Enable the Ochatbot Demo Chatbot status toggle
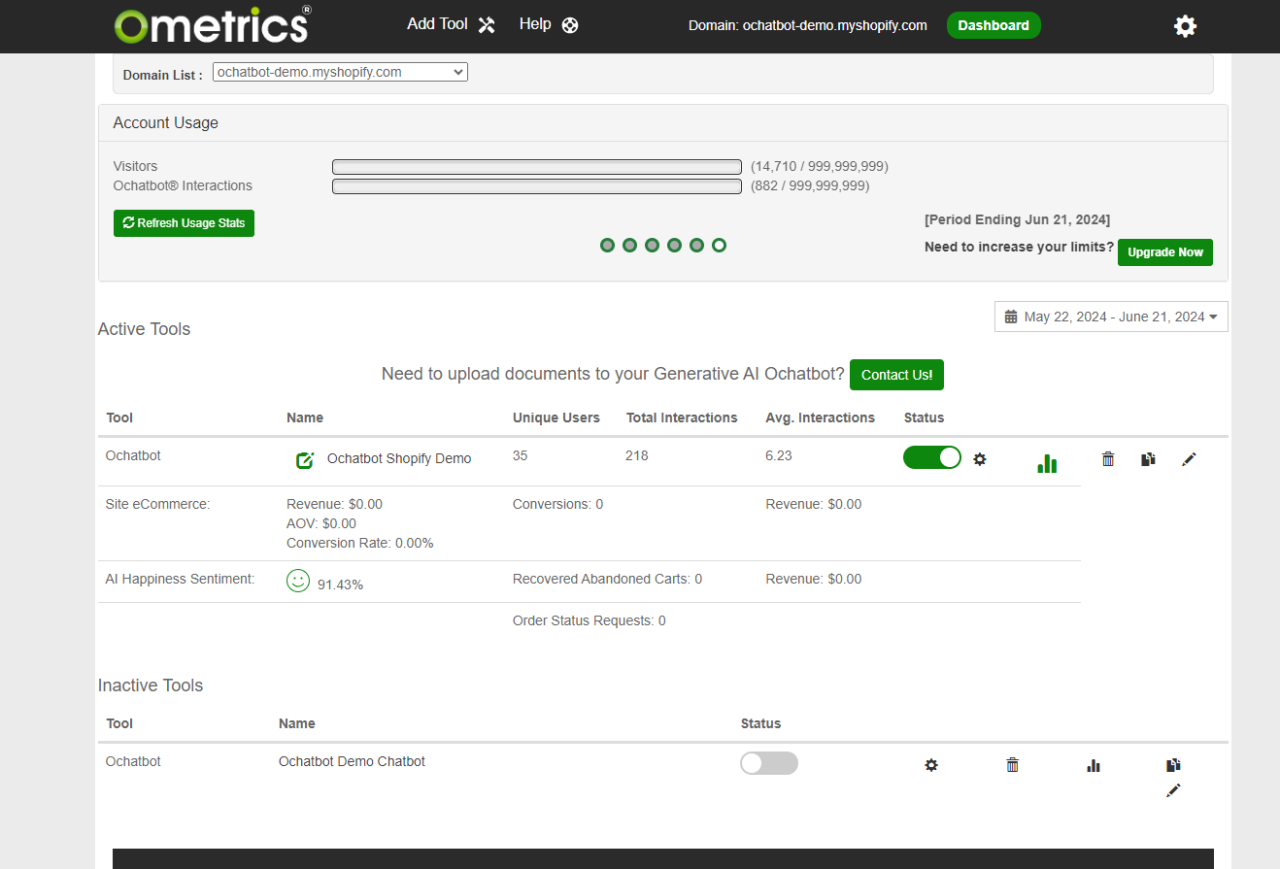This screenshot has height=869, width=1280. coord(769,763)
